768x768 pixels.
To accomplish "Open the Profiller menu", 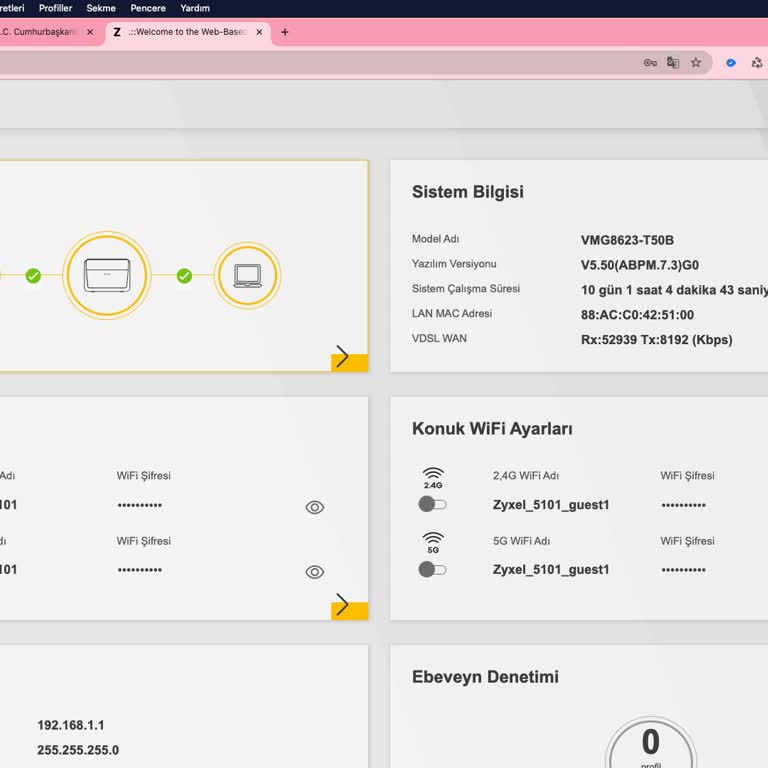I will pyautogui.click(x=56, y=8).
